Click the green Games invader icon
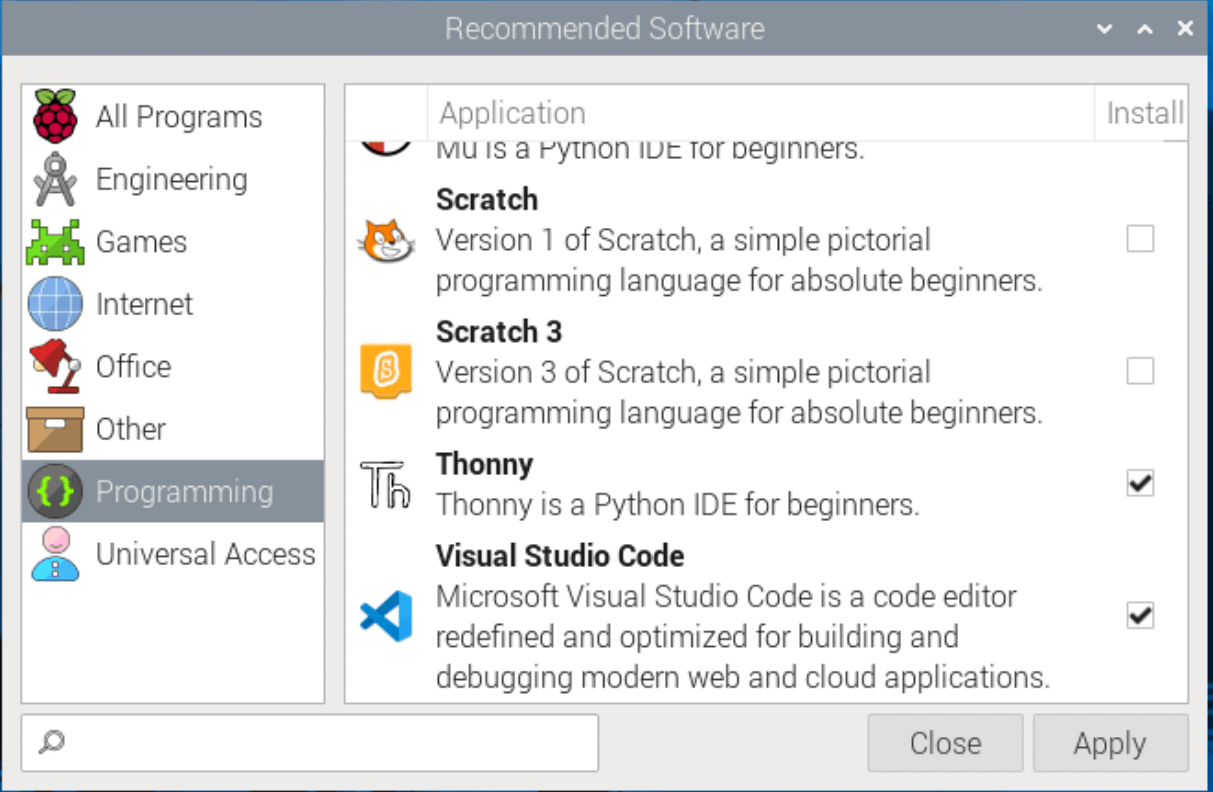 pos(56,242)
